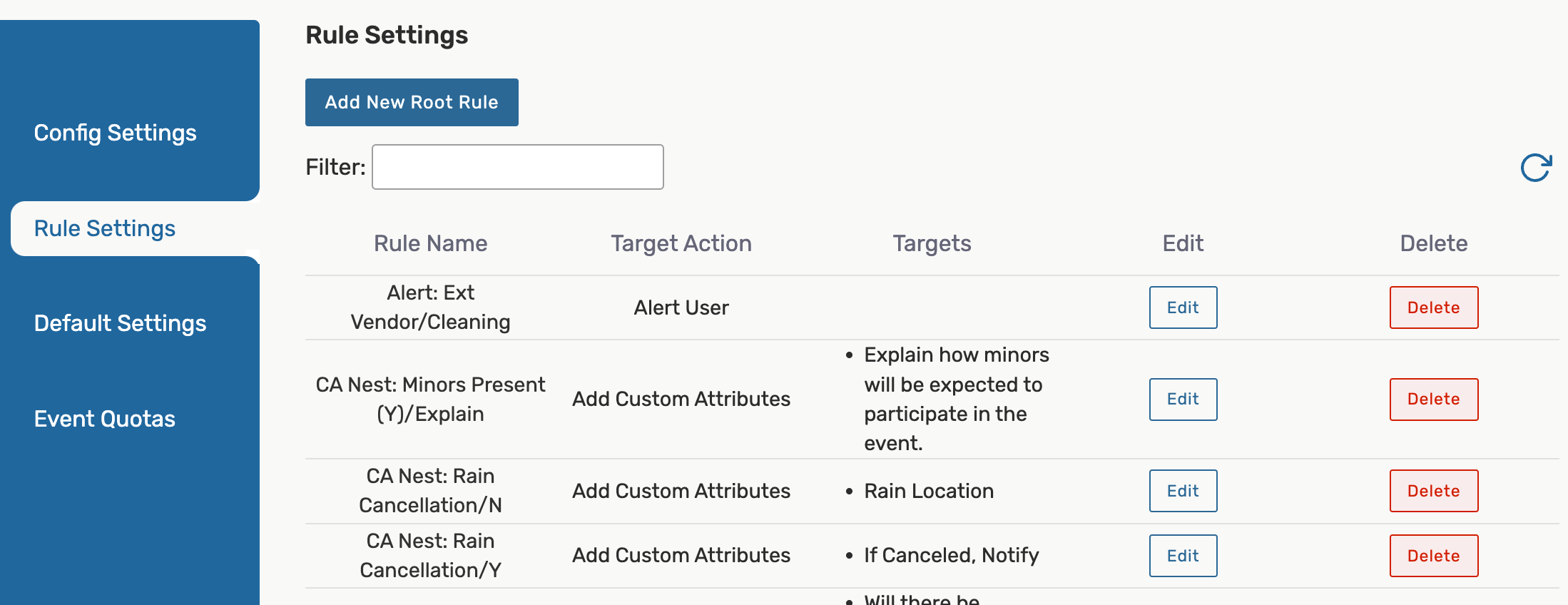Click the Alert User target action cell
The height and width of the screenshot is (605, 1568).
681,307
